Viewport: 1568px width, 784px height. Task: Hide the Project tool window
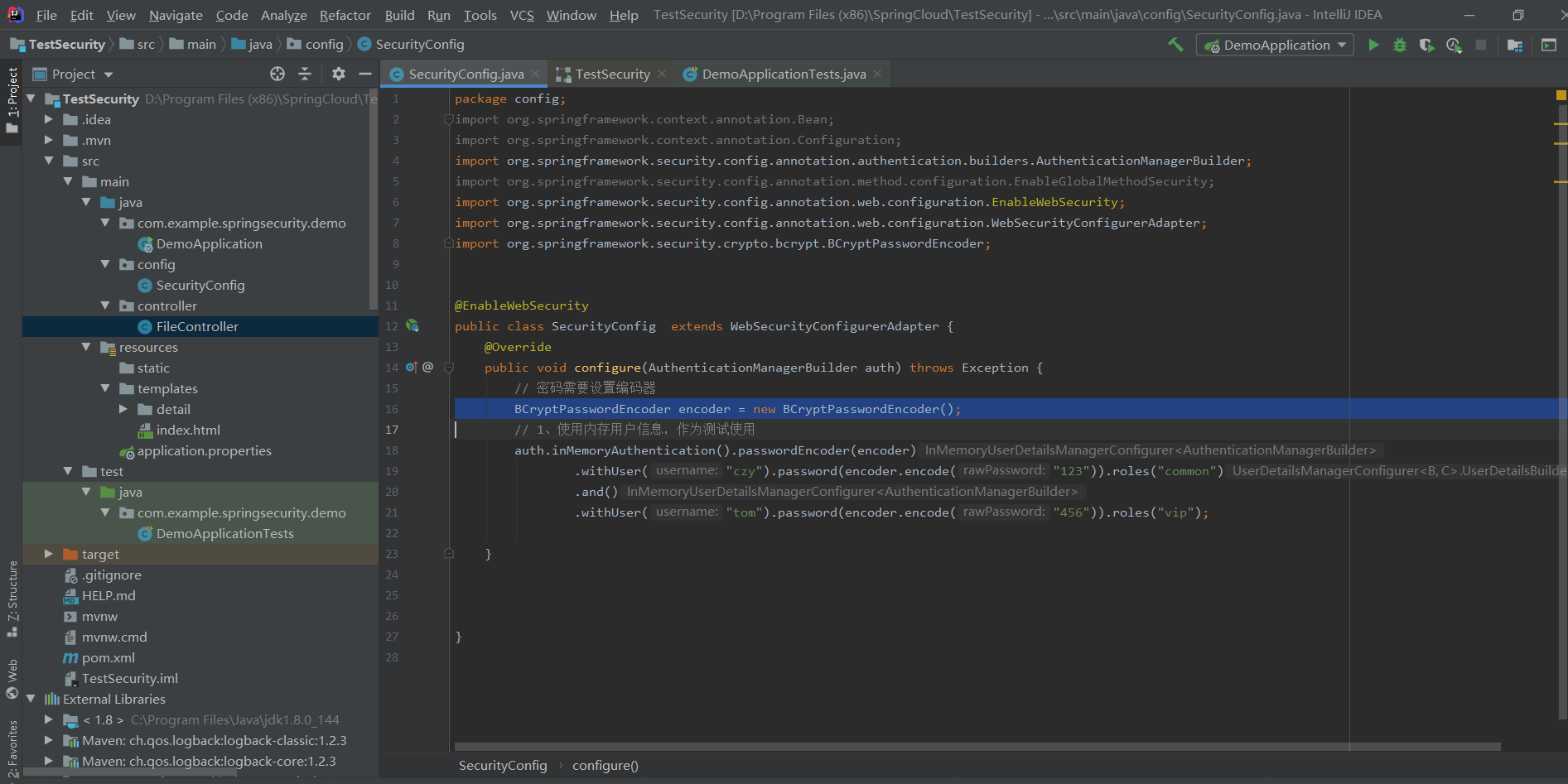(x=364, y=74)
